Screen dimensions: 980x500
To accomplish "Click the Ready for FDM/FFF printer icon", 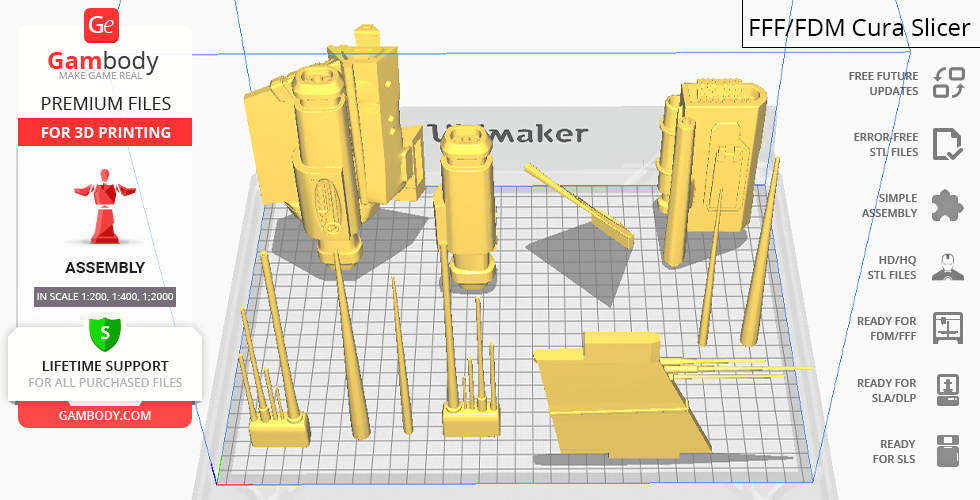I will (x=947, y=328).
